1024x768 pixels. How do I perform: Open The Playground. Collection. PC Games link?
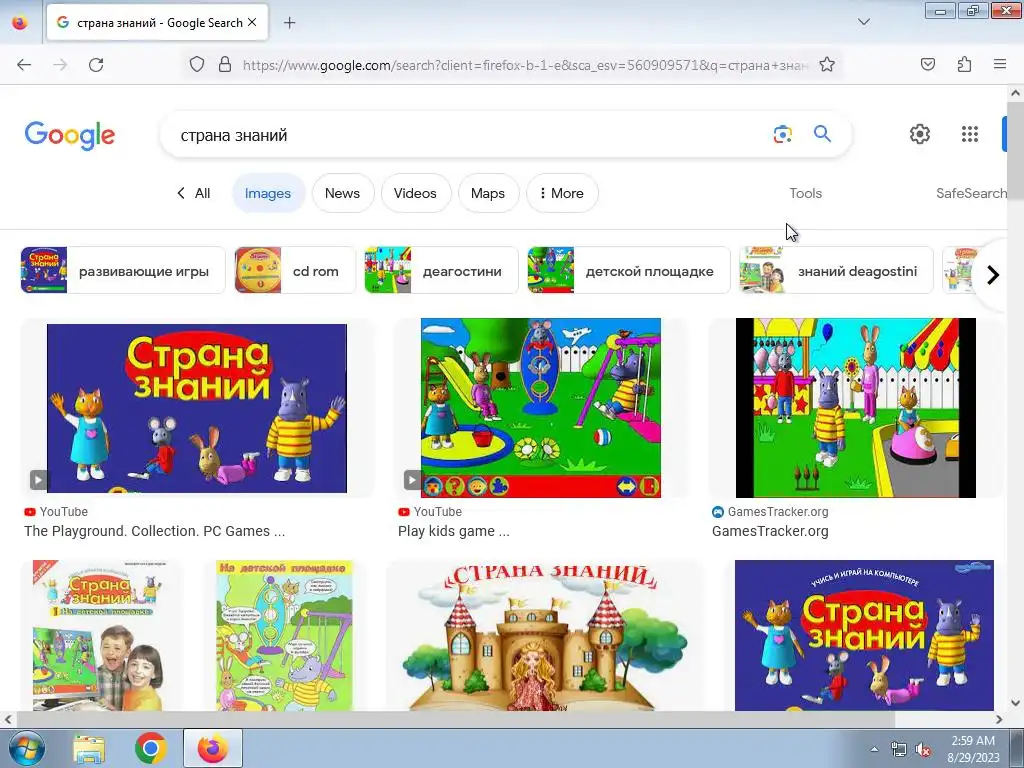(154, 532)
